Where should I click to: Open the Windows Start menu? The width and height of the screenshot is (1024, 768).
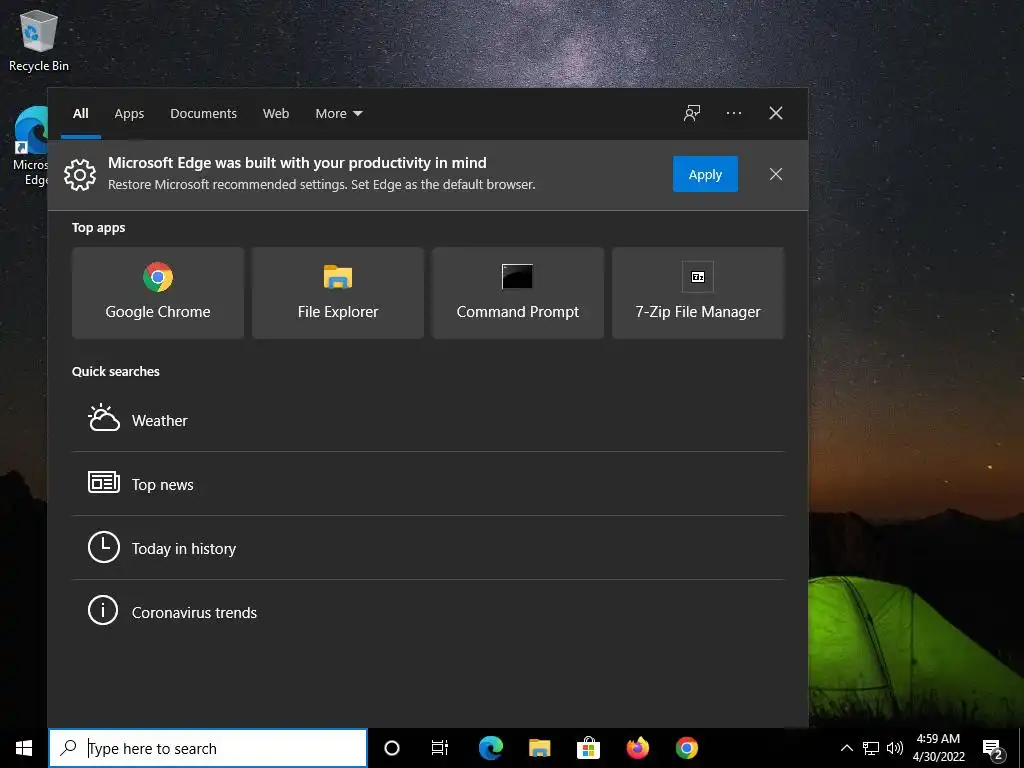coord(24,748)
